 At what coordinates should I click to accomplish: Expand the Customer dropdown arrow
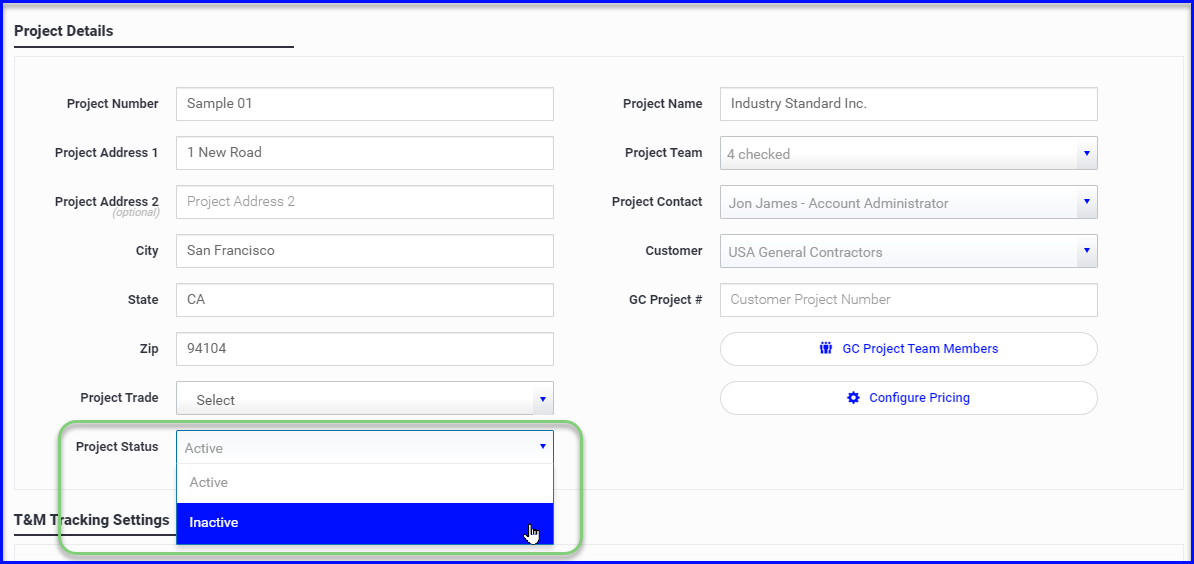click(x=1087, y=251)
